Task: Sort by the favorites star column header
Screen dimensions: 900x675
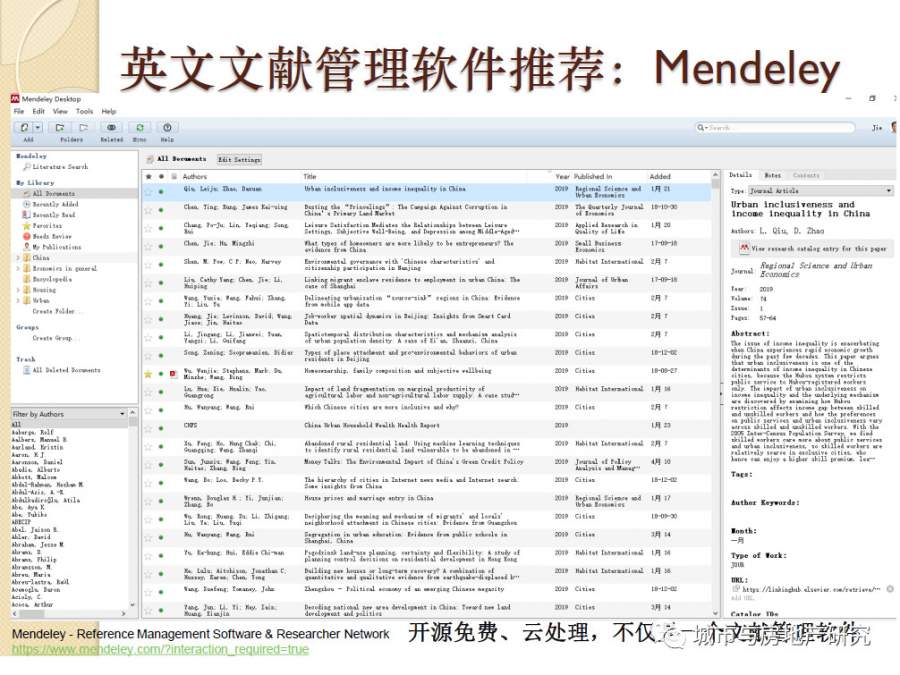Action: point(149,177)
